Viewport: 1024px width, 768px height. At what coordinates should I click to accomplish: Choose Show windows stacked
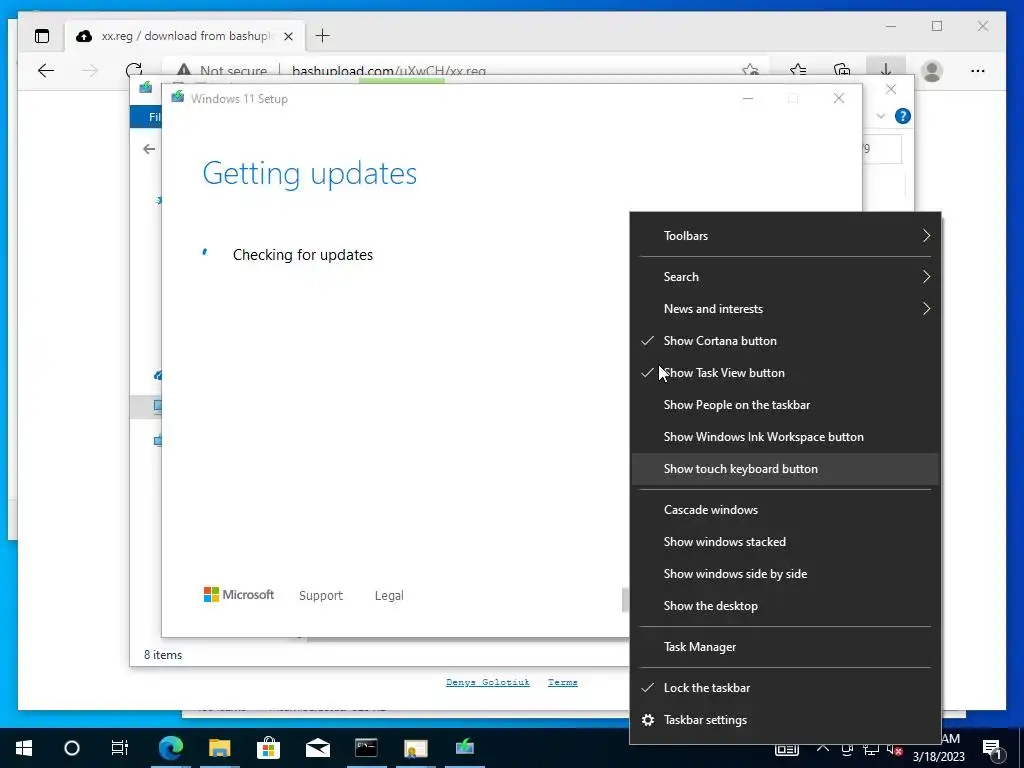point(785,542)
